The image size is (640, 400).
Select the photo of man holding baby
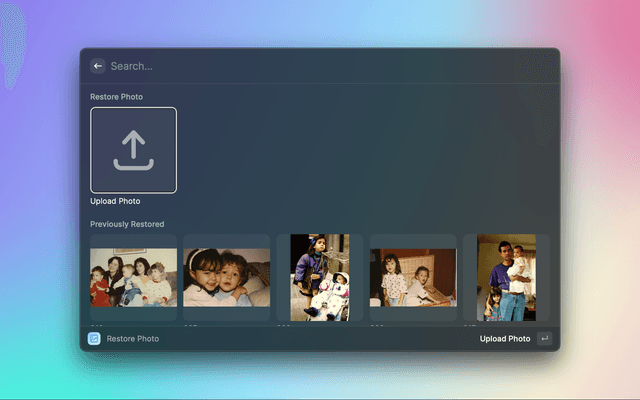(506, 277)
